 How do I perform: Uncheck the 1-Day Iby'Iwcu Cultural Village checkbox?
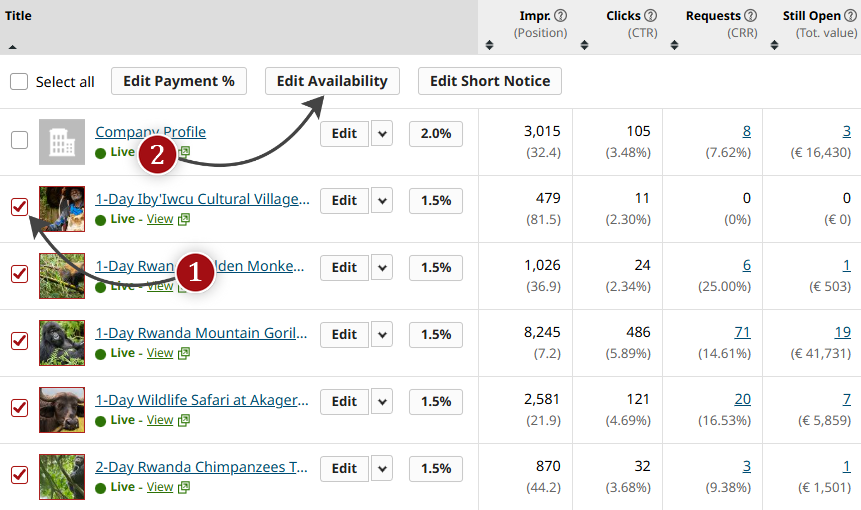pyautogui.click(x=19, y=207)
